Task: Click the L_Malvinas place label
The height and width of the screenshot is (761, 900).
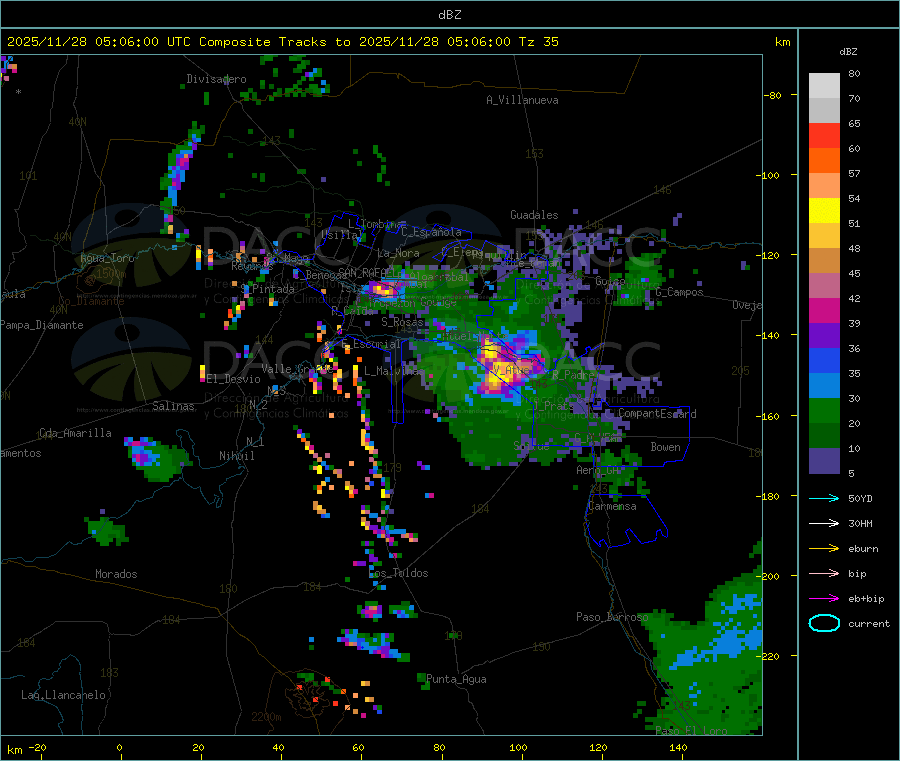Action: (x=394, y=371)
